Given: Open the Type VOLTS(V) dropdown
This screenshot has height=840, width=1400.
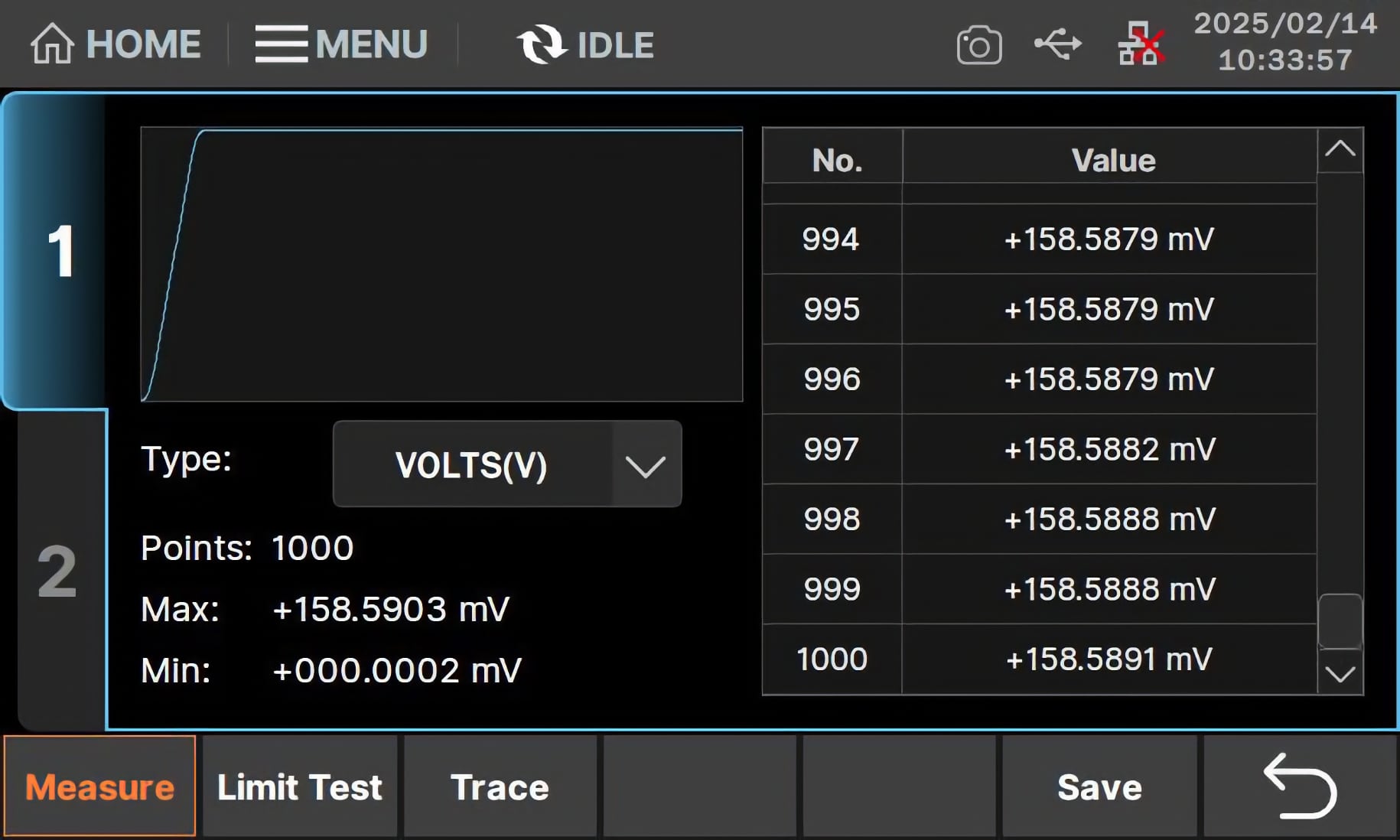Looking at the screenshot, I should [507, 464].
